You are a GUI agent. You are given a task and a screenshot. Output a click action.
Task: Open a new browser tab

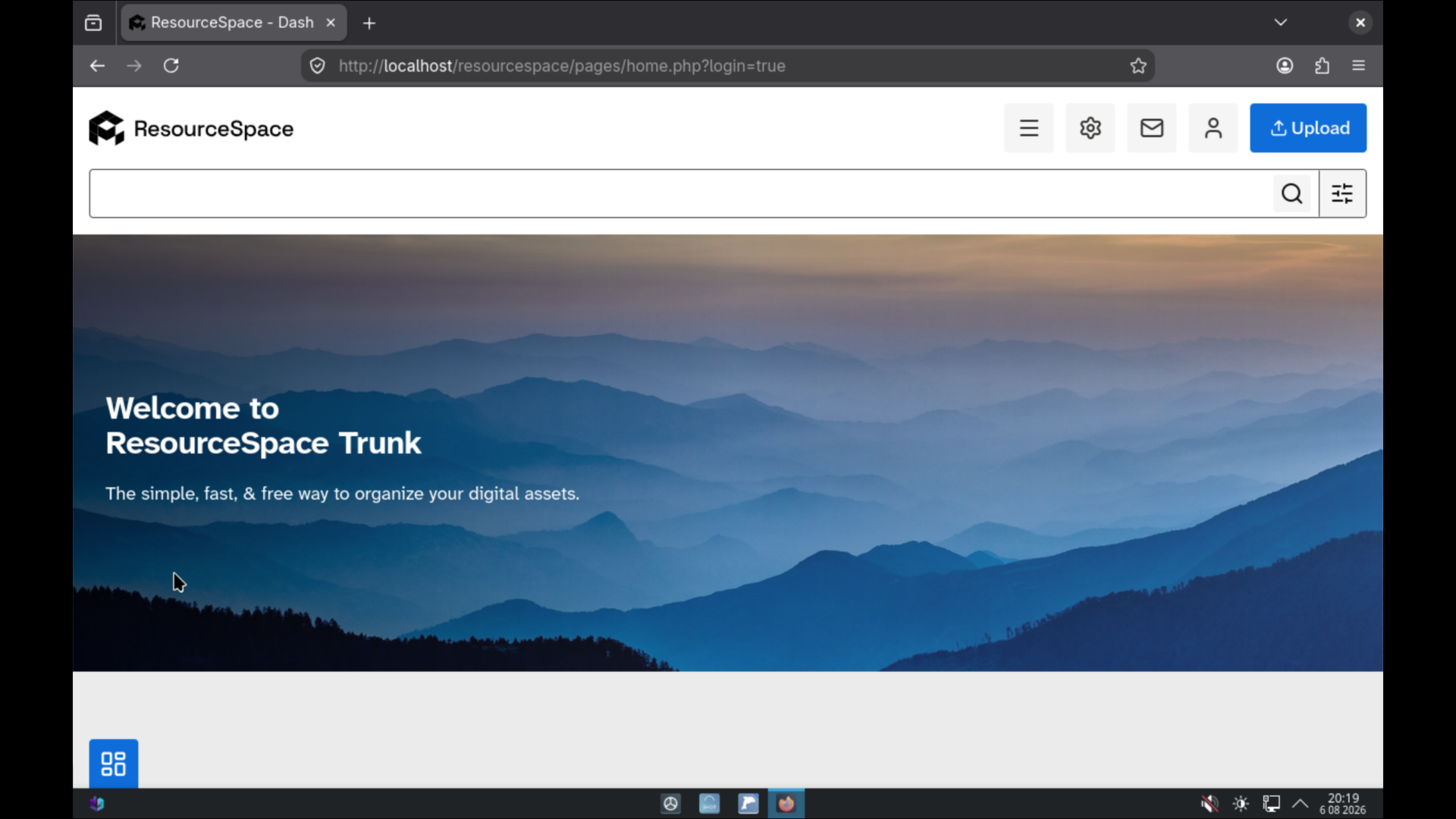click(x=369, y=23)
